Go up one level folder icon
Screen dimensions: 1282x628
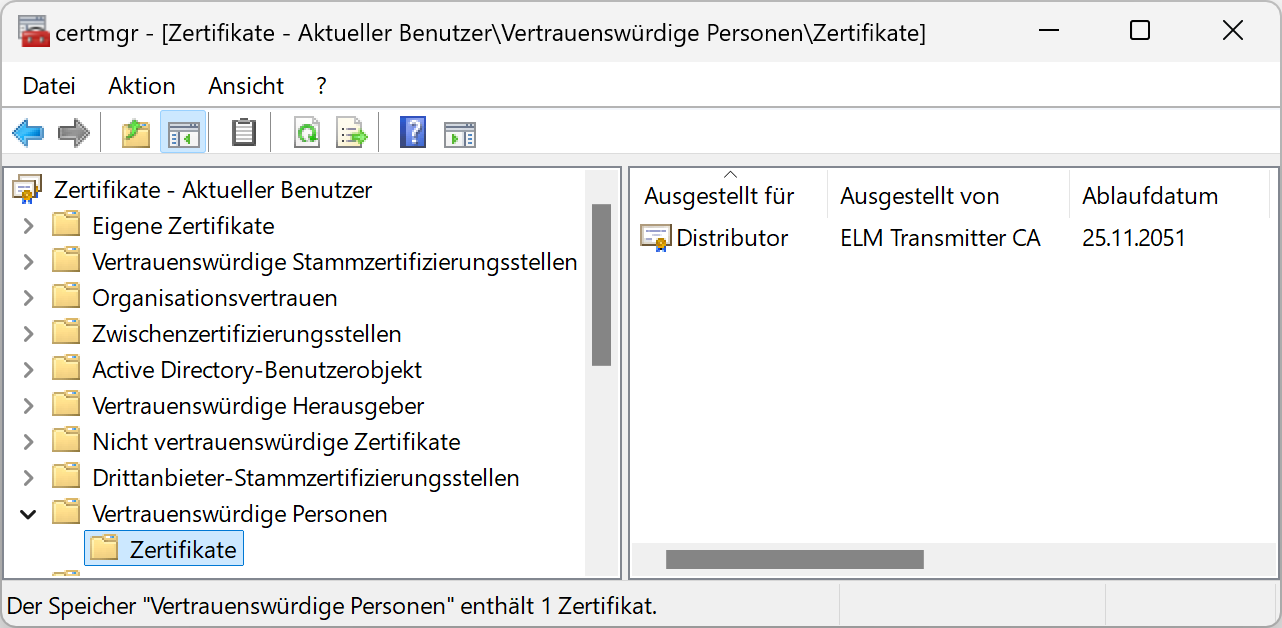[136, 132]
